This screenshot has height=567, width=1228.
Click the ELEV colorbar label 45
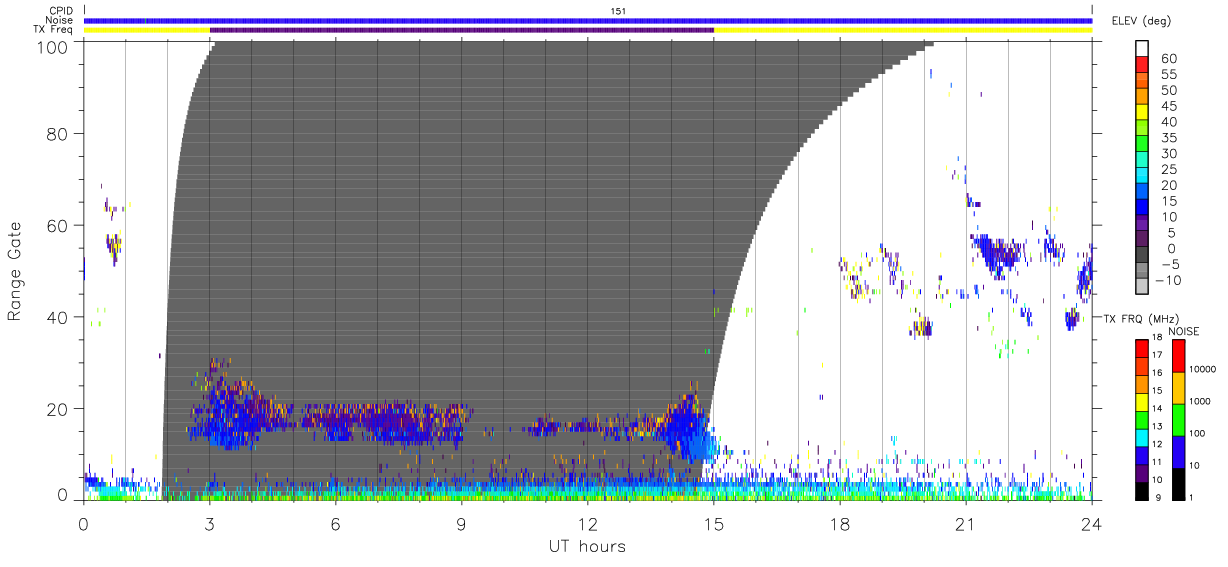(1168, 106)
